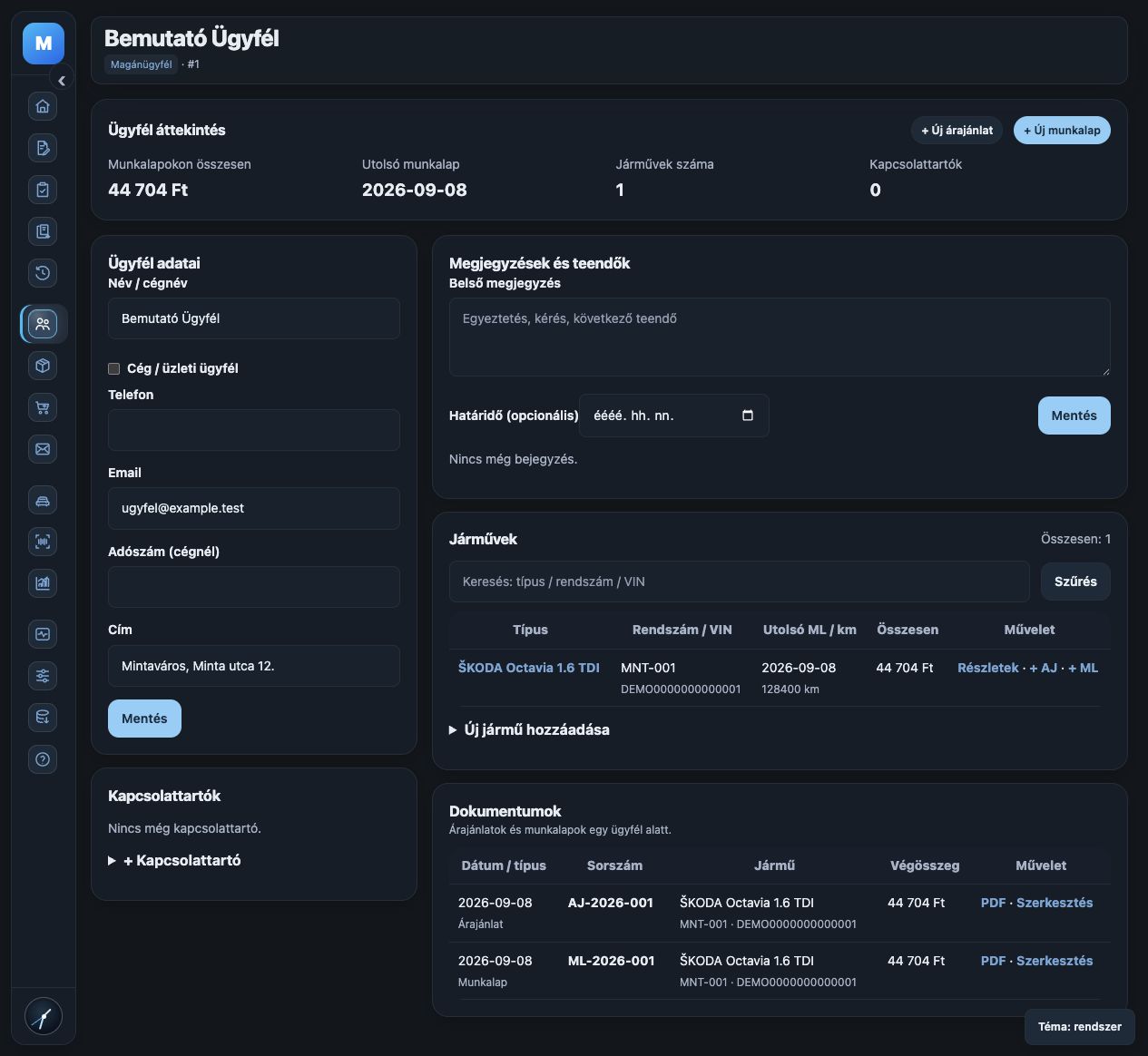The width and height of the screenshot is (1148, 1056).
Task: Toggle the Cég / üzleti ügyfél checkbox
Action: pyautogui.click(x=114, y=368)
